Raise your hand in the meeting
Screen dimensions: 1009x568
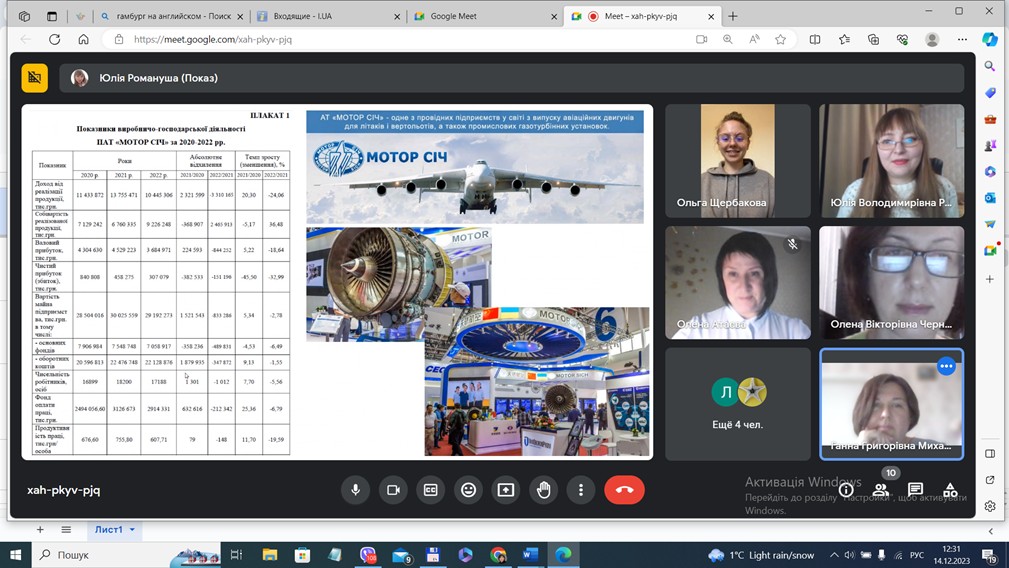[x=544, y=490]
